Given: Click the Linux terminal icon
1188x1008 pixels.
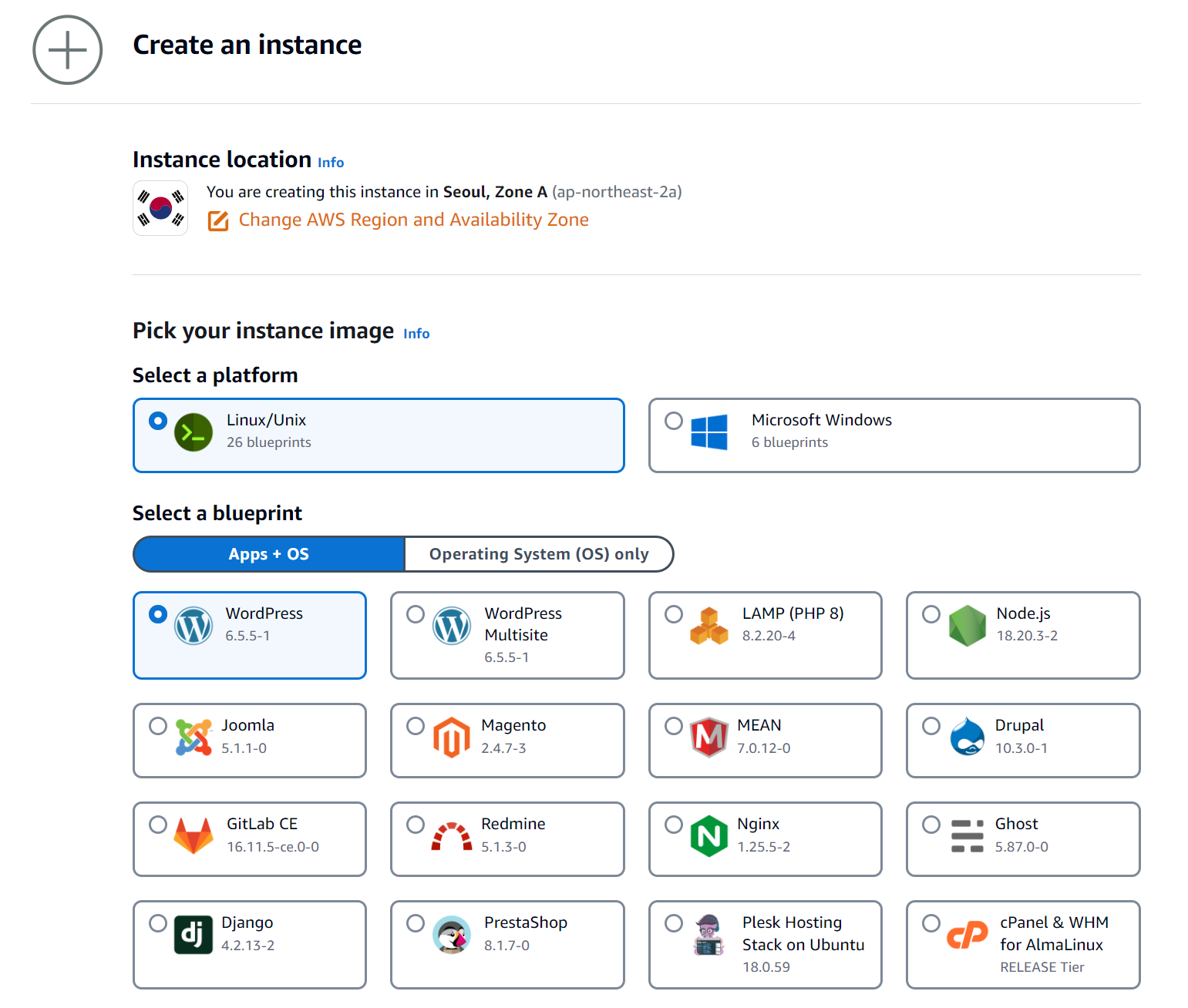Looking at the screenshot, I should tap(194, 432).
